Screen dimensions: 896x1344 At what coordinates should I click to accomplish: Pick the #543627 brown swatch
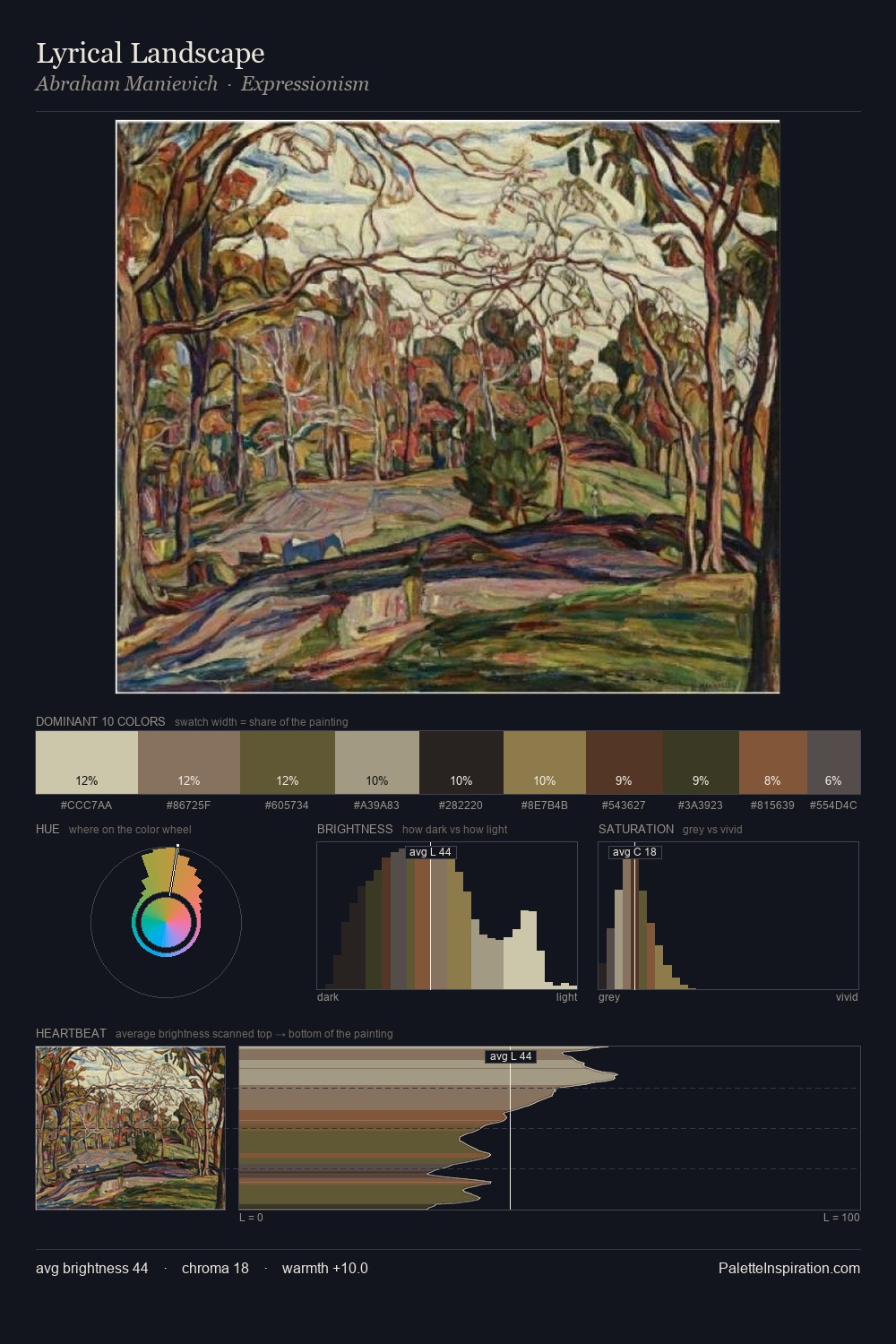[625, 762]
